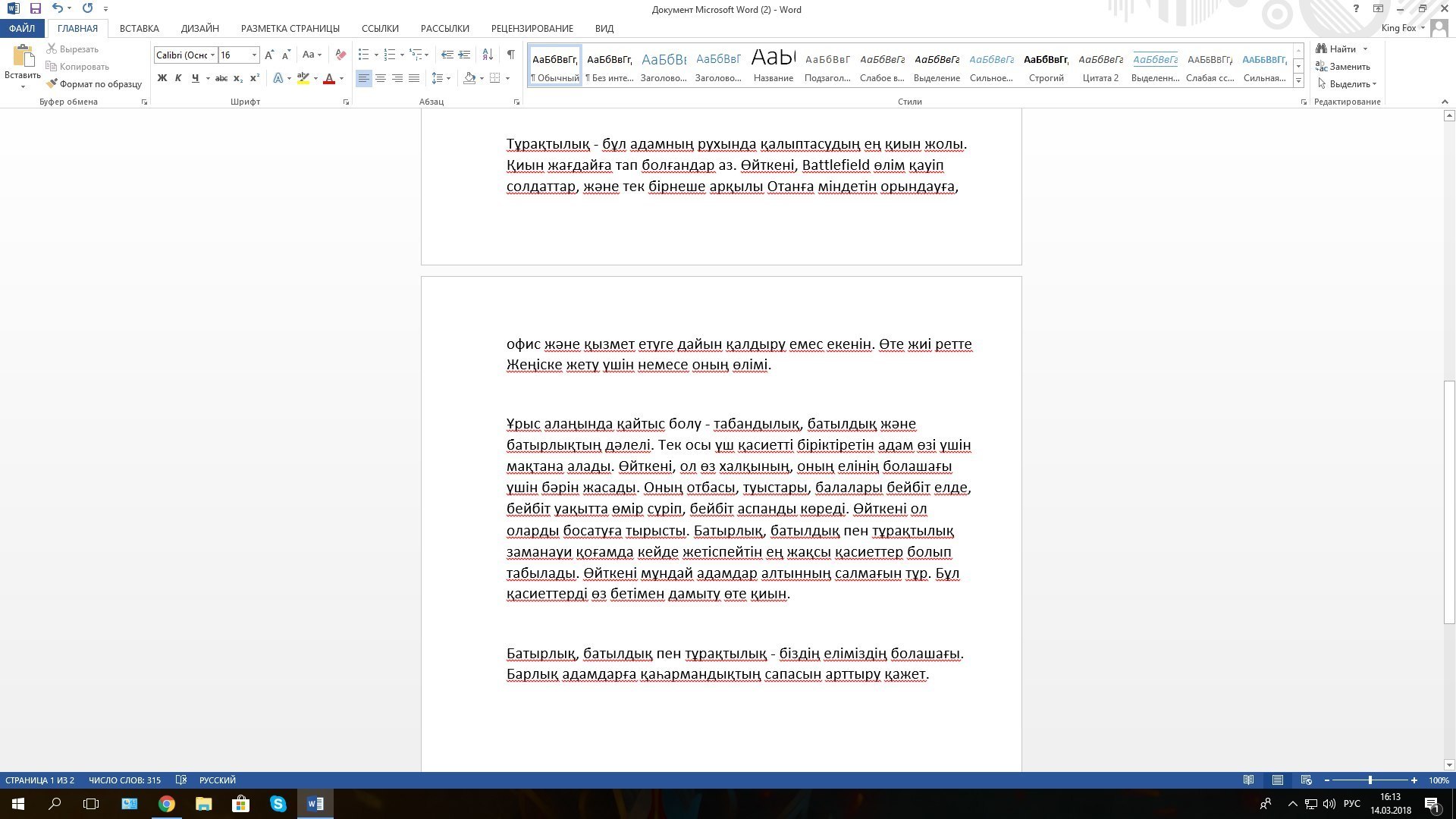Center align the paragraph text

coord(381,78)
